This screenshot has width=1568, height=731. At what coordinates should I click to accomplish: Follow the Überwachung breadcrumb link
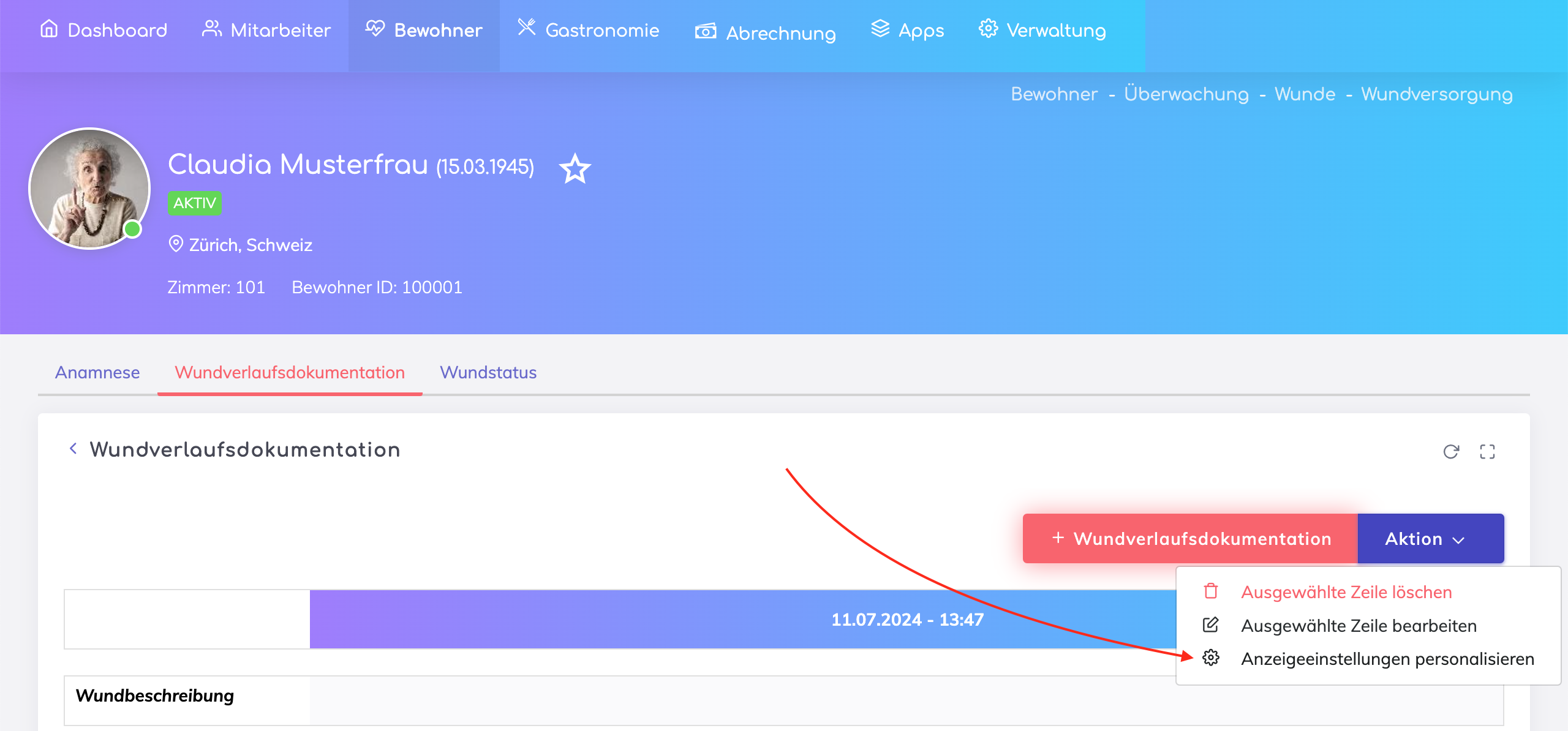[1186, 94]
